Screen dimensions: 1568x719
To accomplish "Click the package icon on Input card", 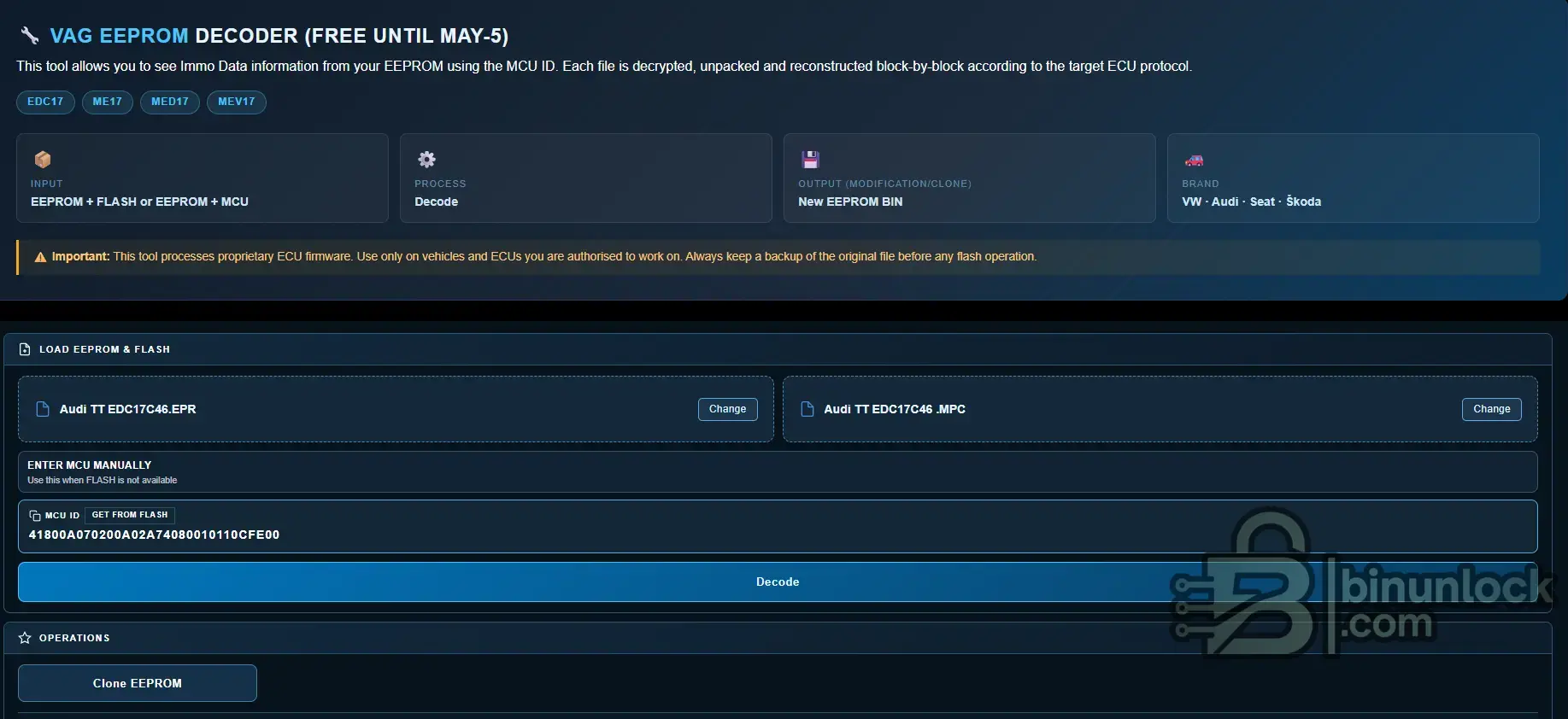I will pyautogui.click(x=42, y=160).
